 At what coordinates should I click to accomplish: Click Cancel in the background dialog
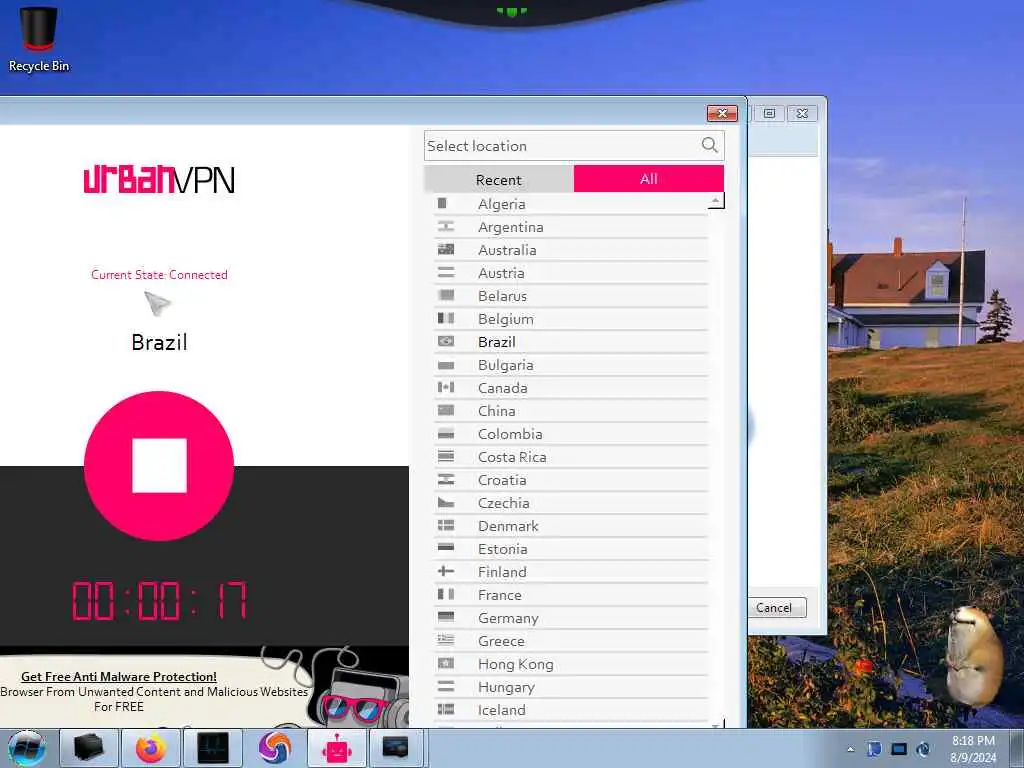point(775,608)
